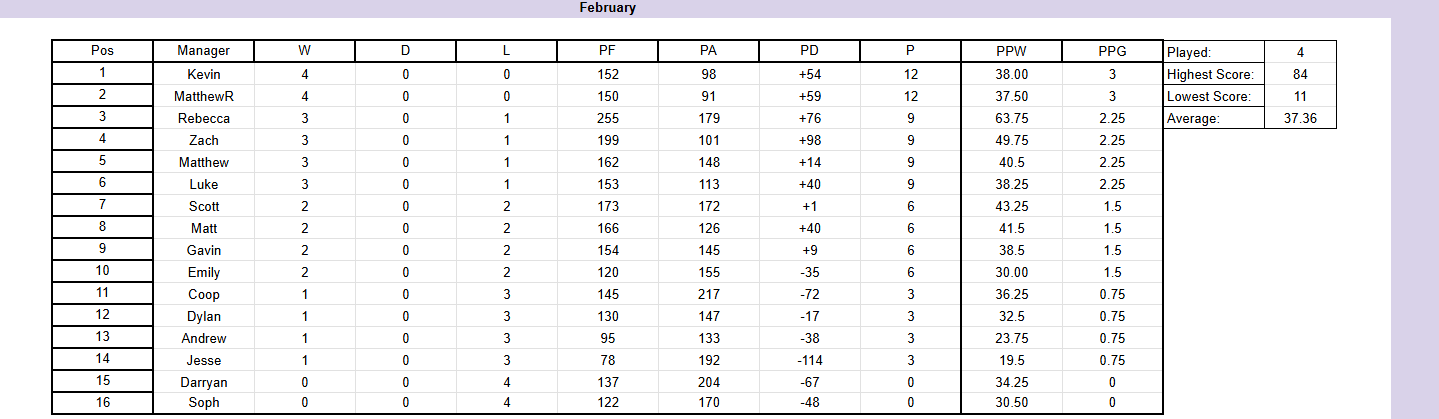
Task: Click the Manager column header
Action: tap(203, 51)
